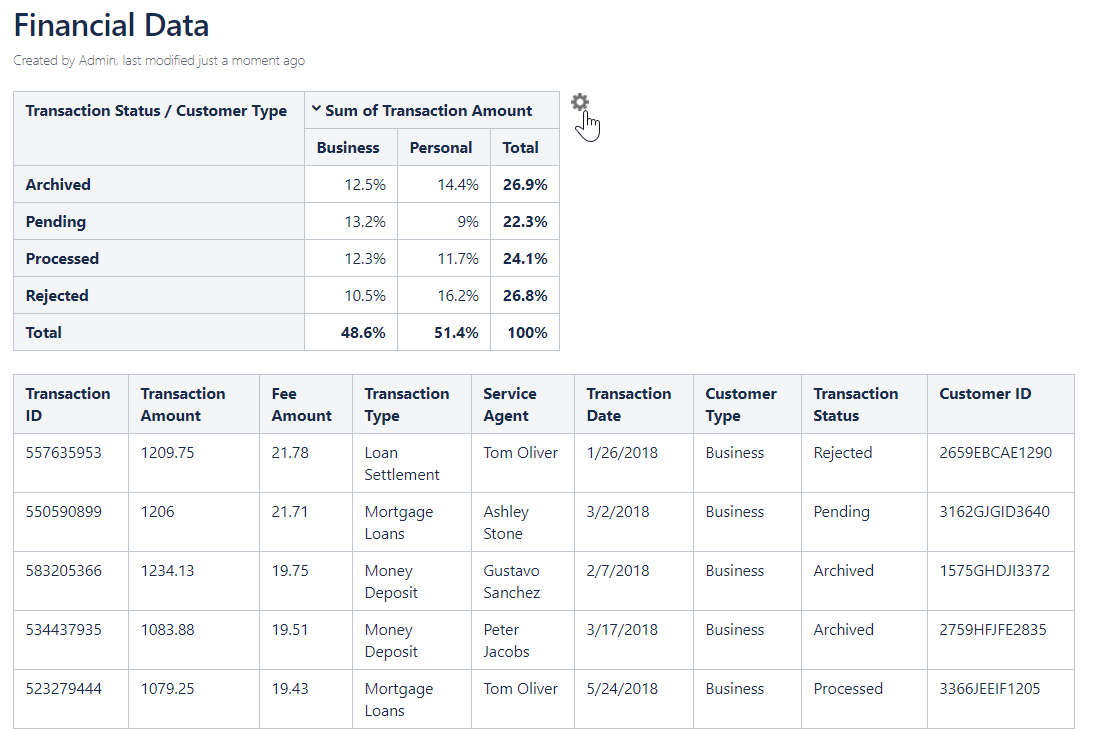Click the Customer ID column header
1093x729 pixels.
click(x=985, y=394)
